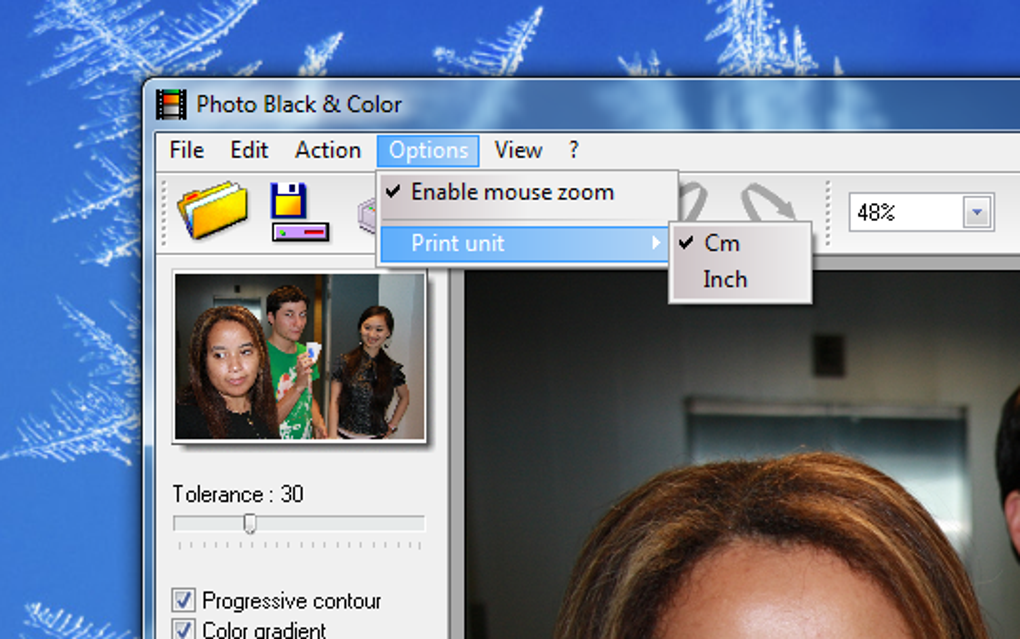Toggle the Progressive contour checkbox
Image resolution: width=1020 pixels, height=639 pixels.
[x=183, y=600]
